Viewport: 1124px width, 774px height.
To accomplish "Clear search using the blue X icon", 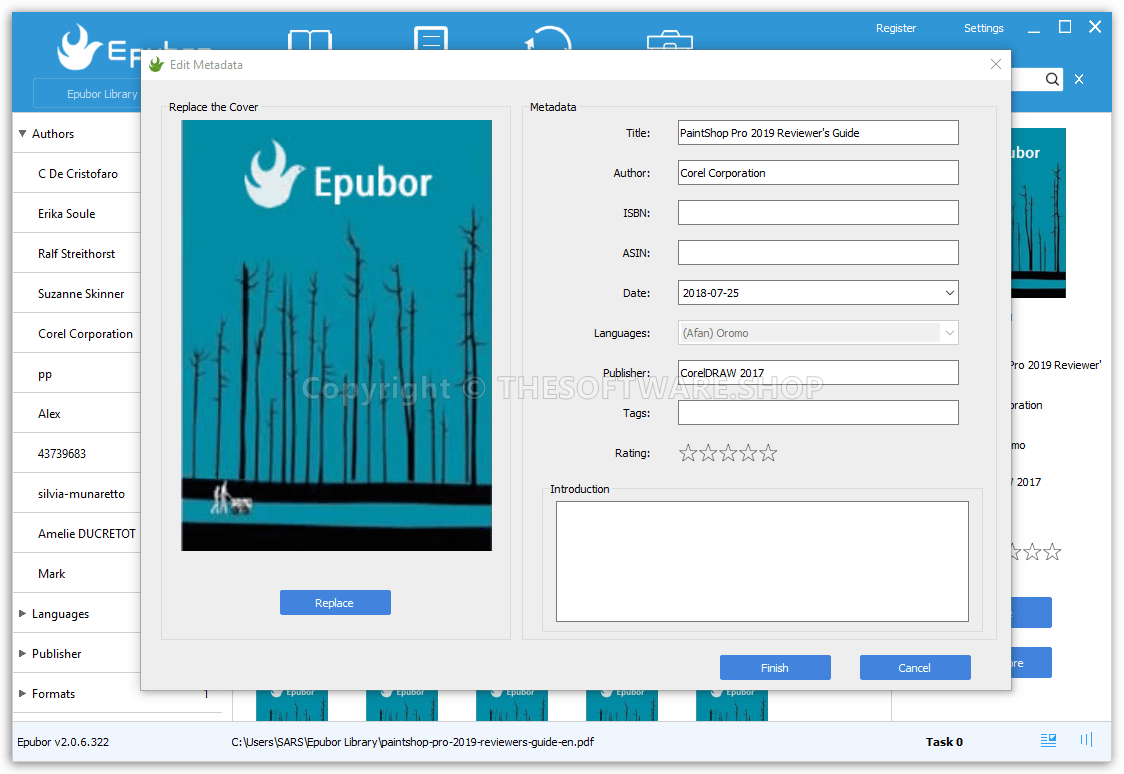I will (x=1078, y=78).
